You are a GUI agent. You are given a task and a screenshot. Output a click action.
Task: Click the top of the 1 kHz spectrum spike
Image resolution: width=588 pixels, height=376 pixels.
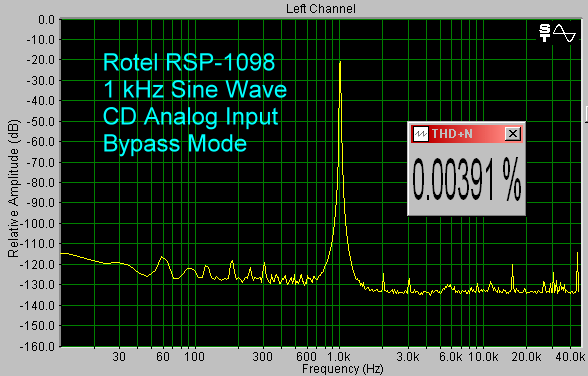[340, 63]
